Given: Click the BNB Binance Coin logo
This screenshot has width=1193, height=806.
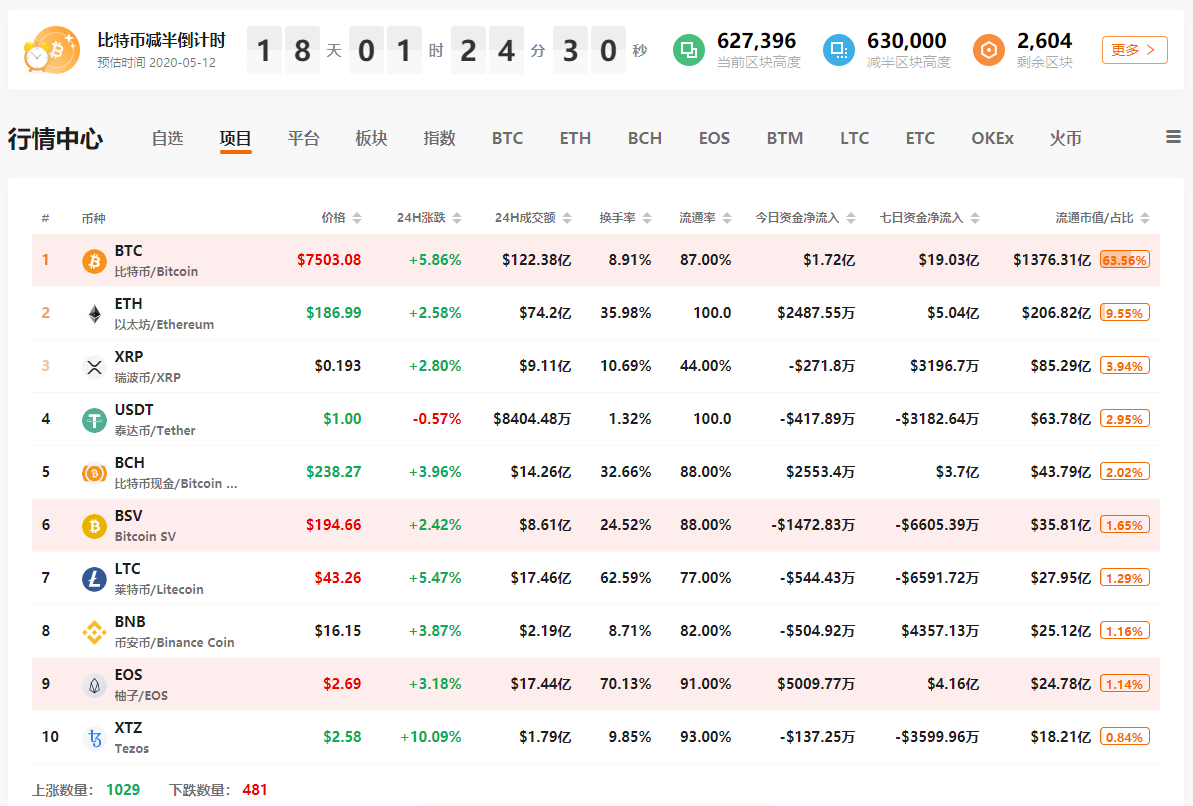Looking at the screenshot, I should 94,632.
